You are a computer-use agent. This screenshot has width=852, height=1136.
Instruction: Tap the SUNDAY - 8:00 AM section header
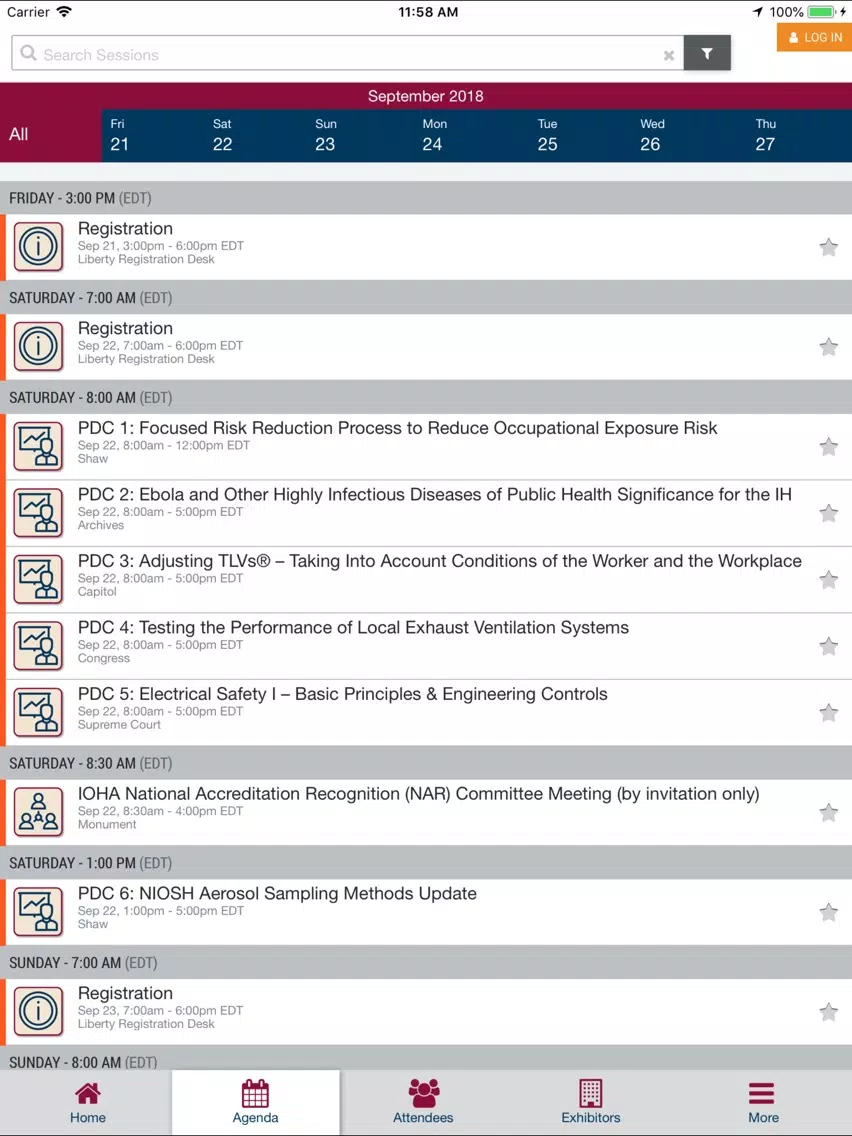point(426,1058)
